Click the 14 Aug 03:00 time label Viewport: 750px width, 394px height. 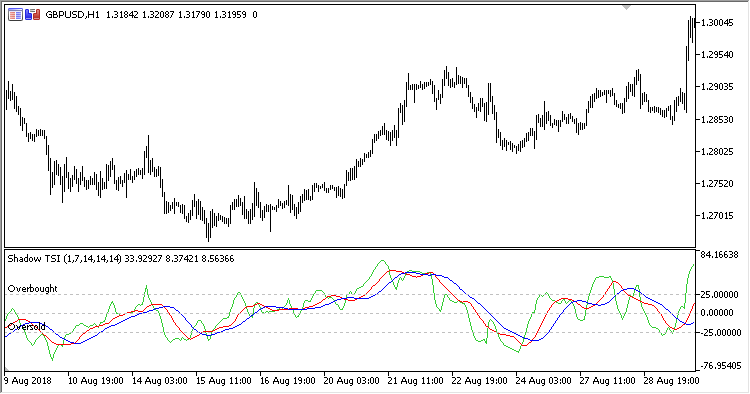pyautogui.click(x=160, y=381)
